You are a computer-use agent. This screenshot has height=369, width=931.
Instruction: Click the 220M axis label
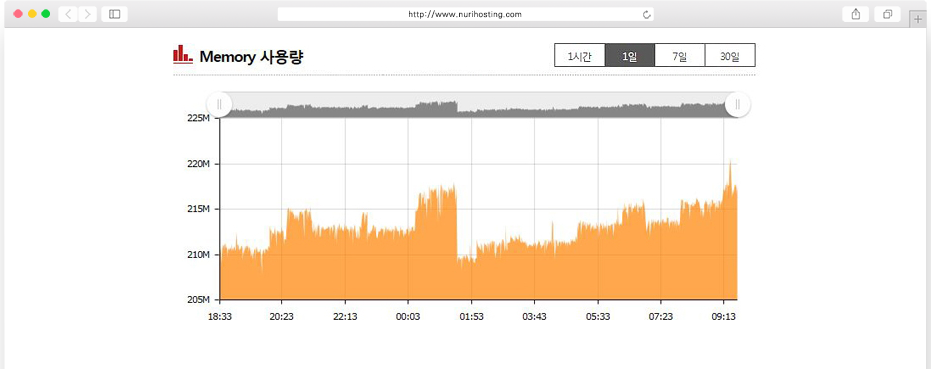point(198,163)
